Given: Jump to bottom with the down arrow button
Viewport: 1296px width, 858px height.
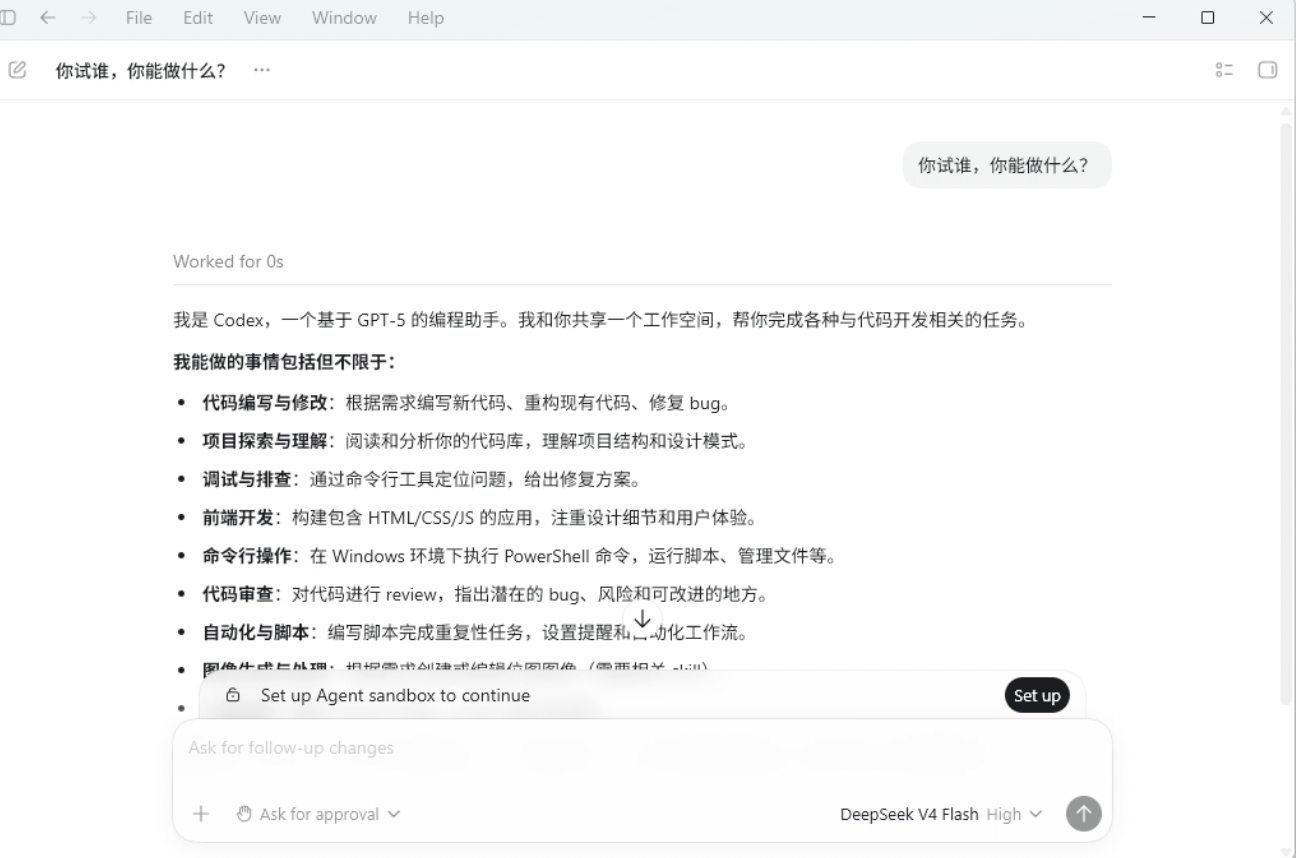Looking at the screenshot, I should point(643,620).
